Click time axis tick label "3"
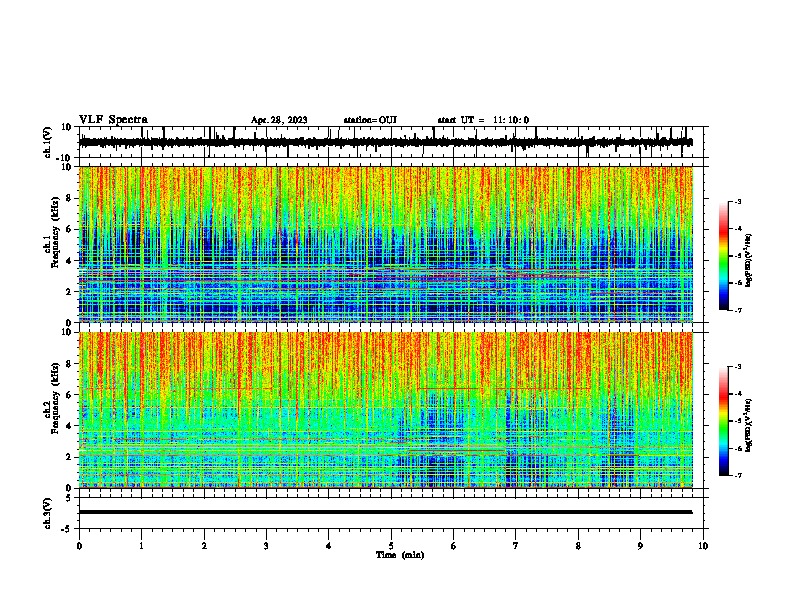The image size is (792, 612). (x=266, y=546)
